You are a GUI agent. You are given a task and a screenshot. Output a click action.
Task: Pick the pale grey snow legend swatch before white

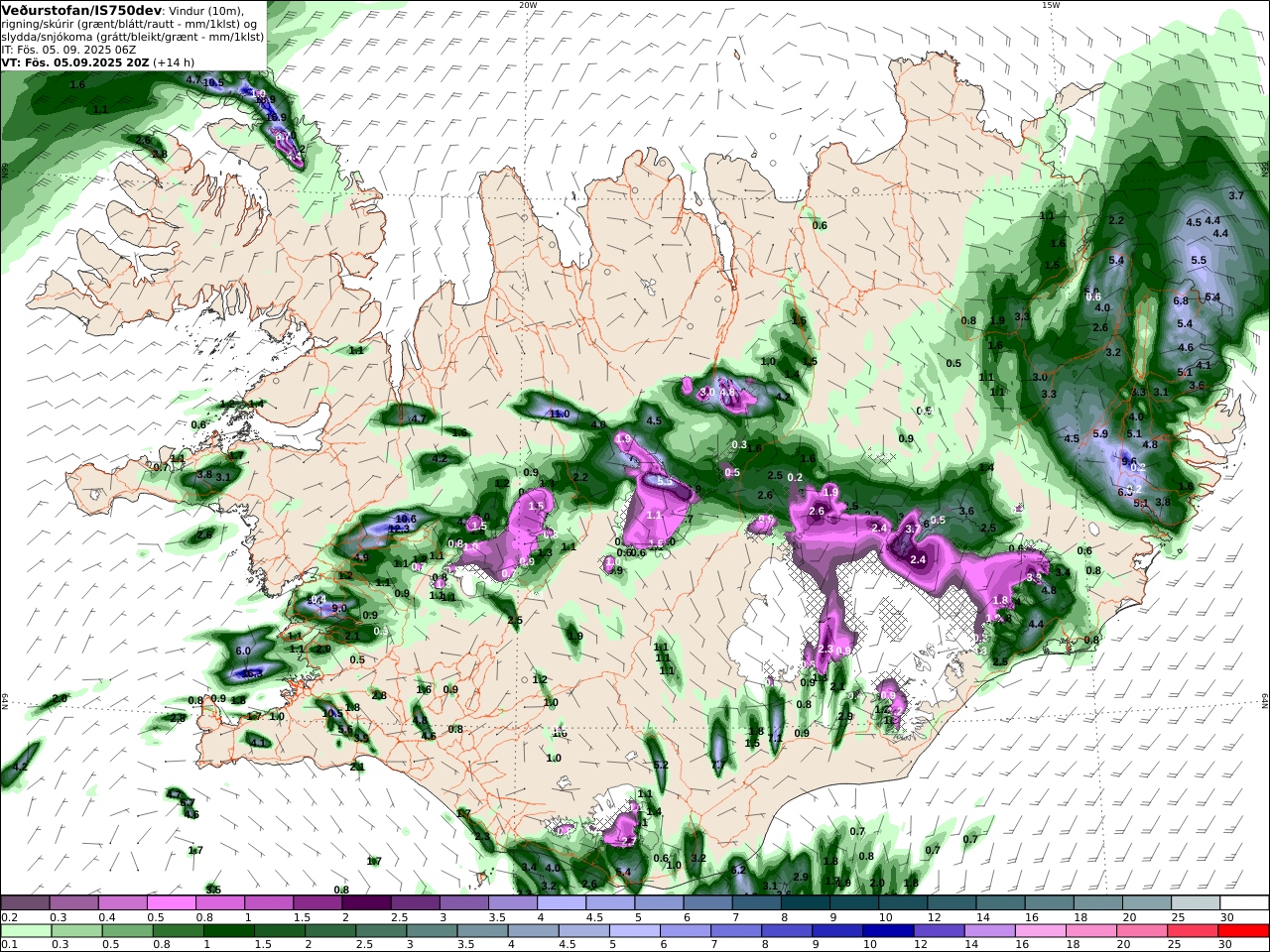pos(1197,902)
